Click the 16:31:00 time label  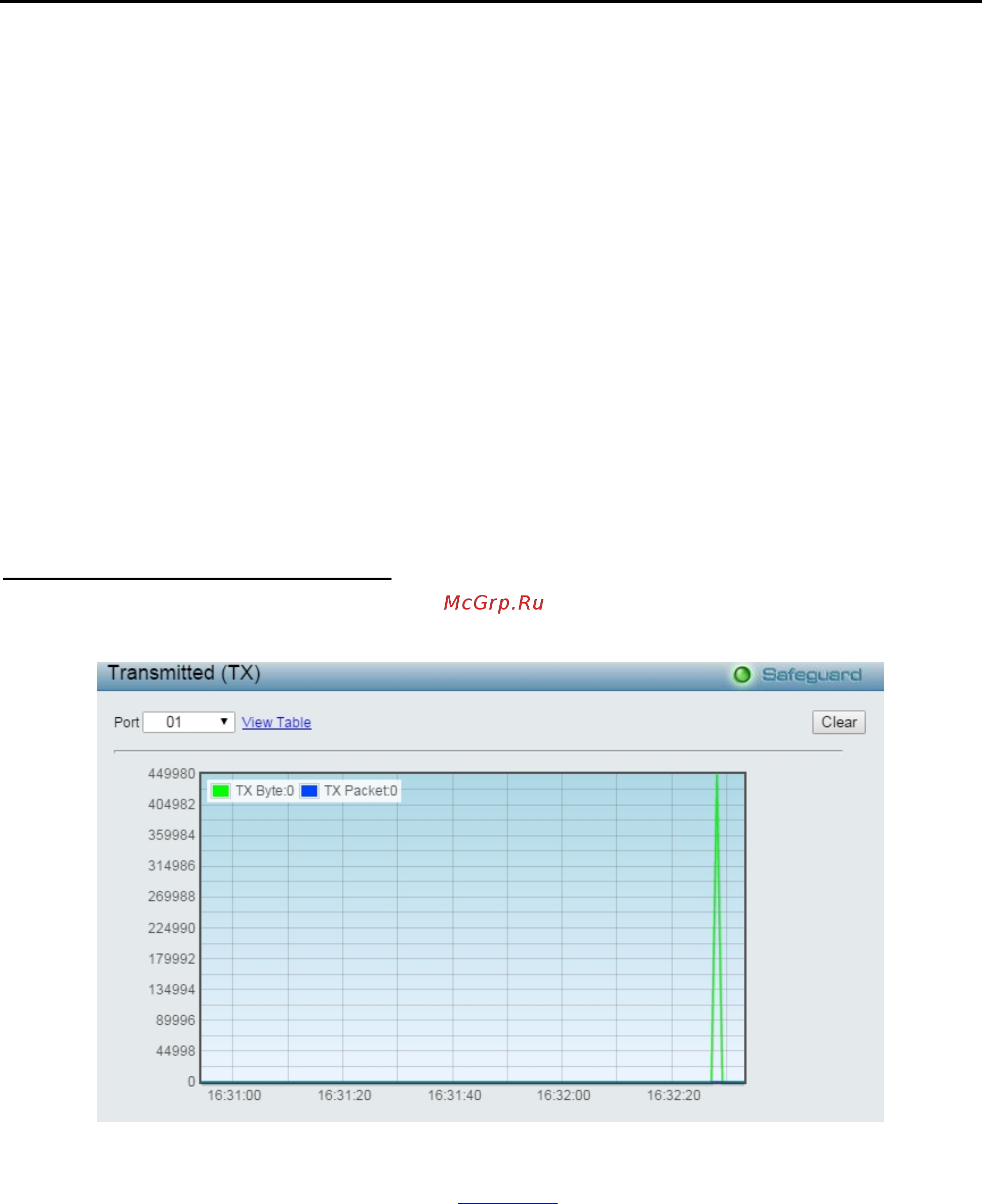point(234,1096)
